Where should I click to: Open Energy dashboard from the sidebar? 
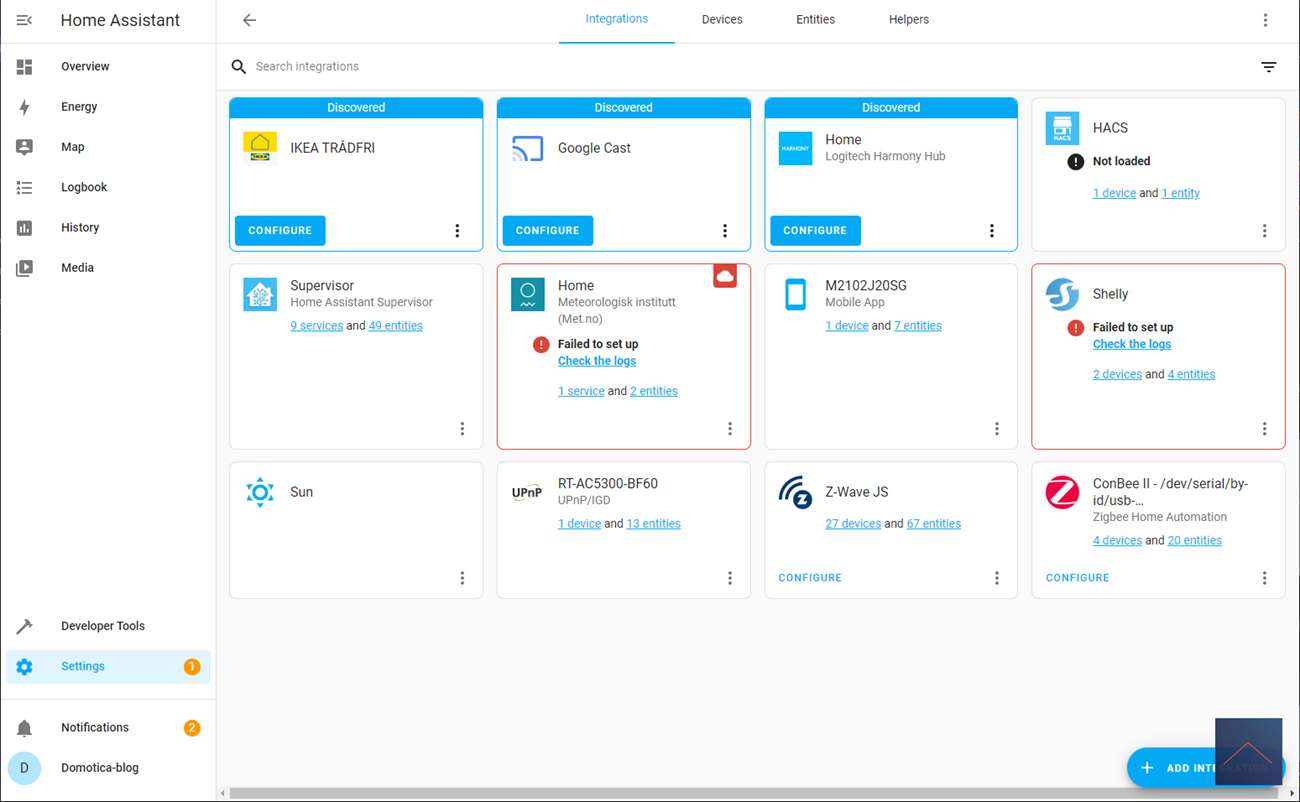tap(79, 107)
